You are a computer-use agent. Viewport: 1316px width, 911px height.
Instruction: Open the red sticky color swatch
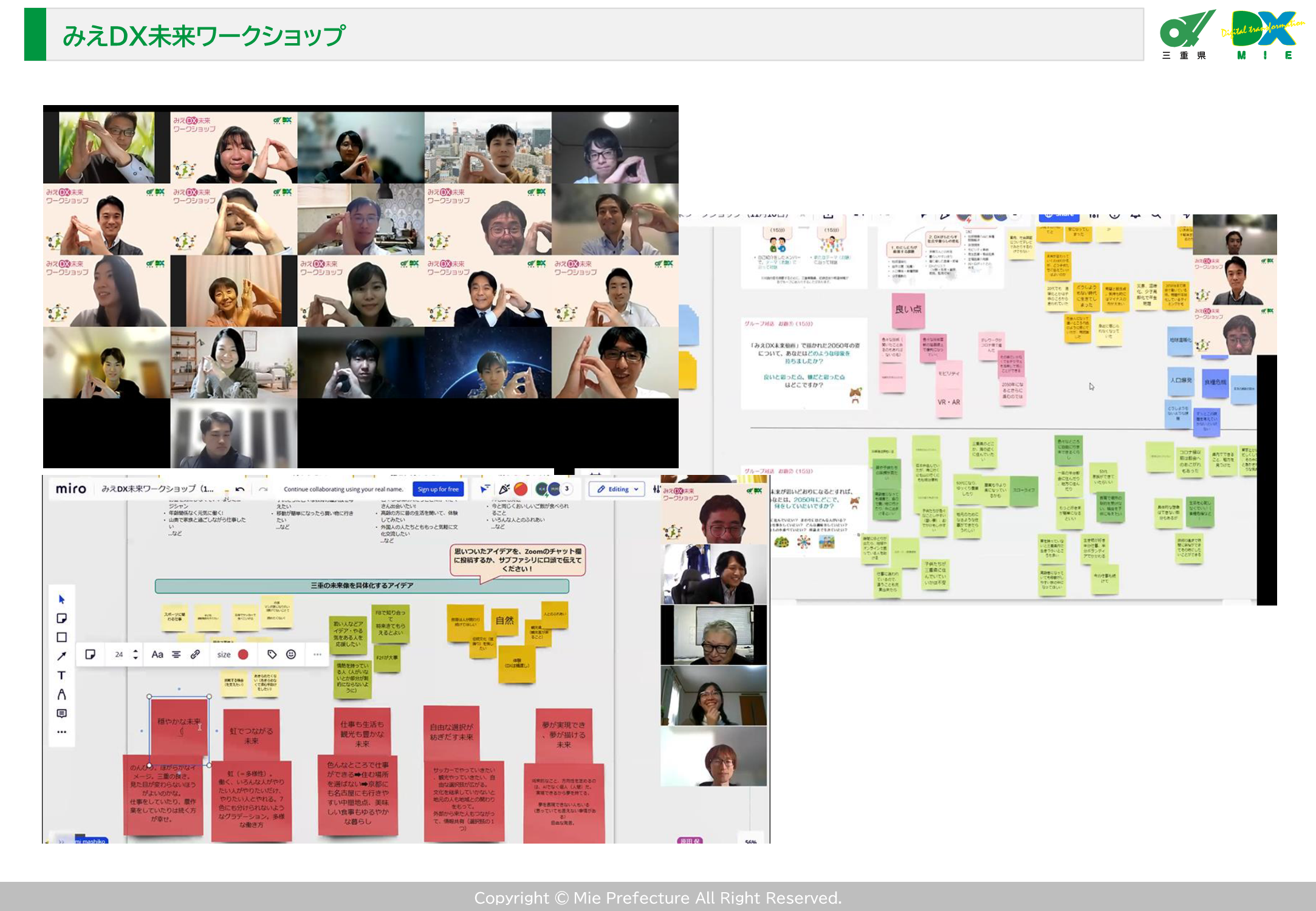click(243, 654)
